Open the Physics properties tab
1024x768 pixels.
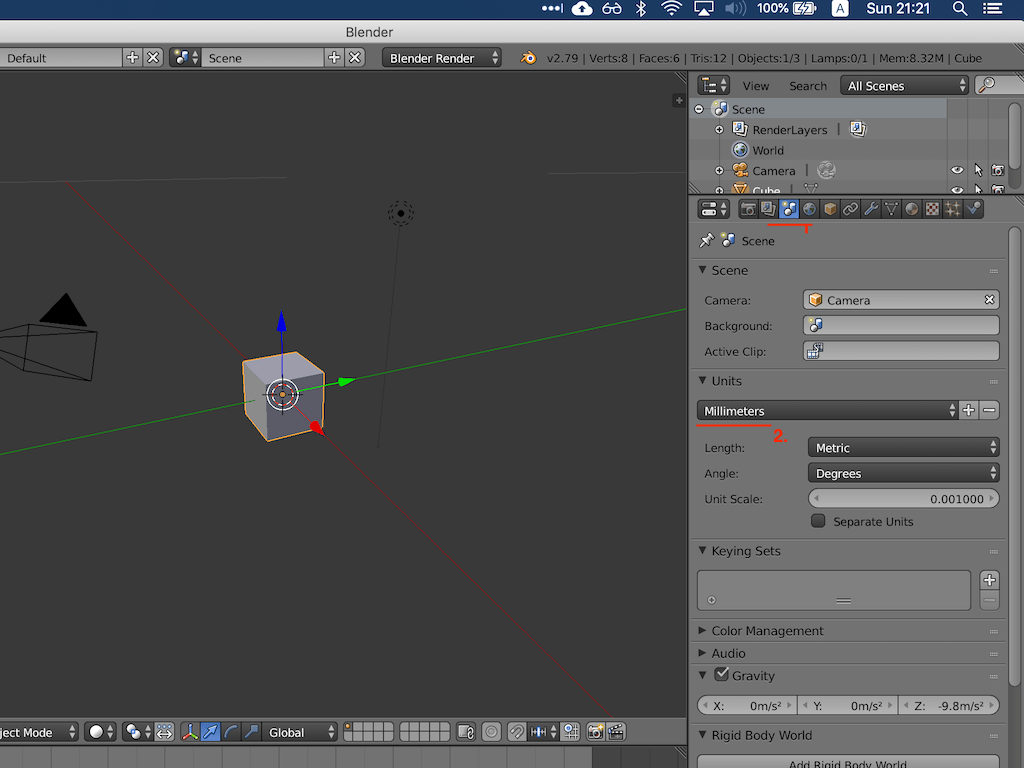pyautogui.click(x=974, y=209)
